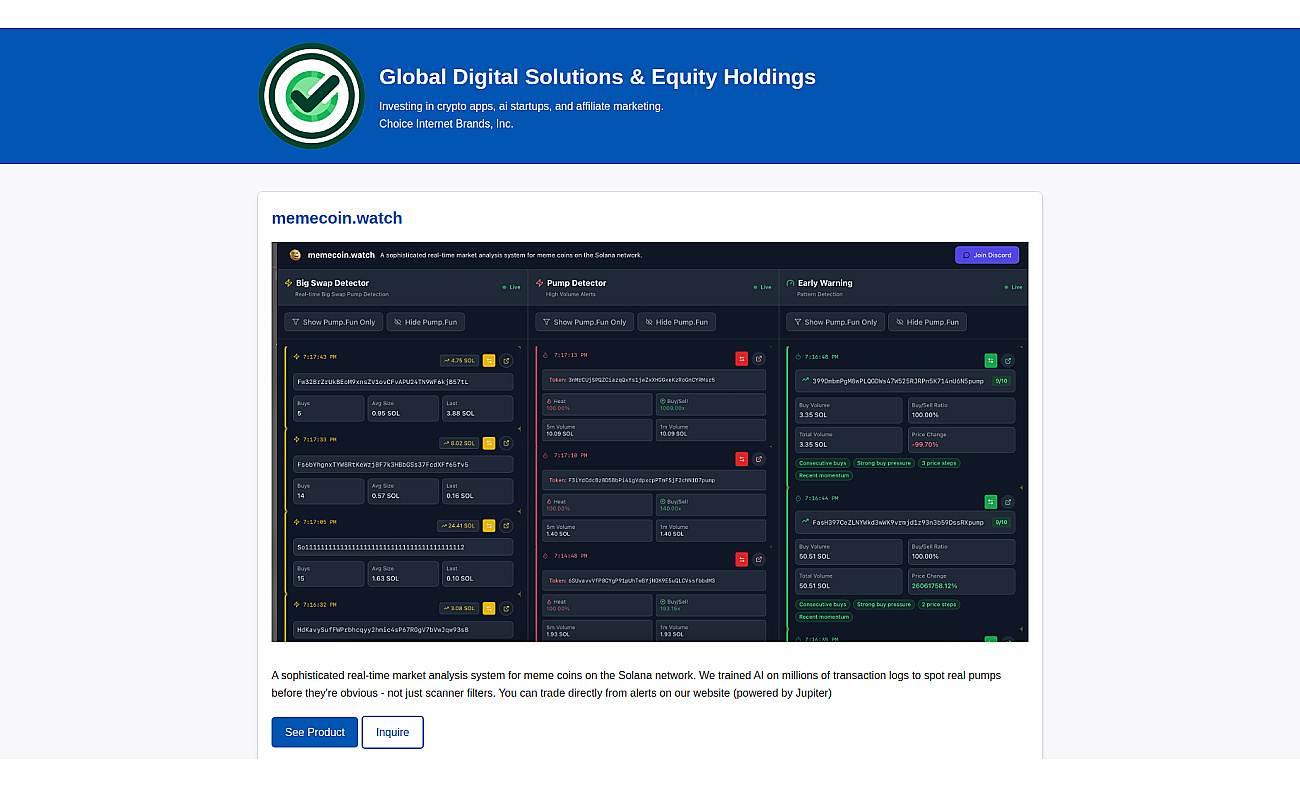Click the Big Swap Detector lightning icon

[x=289, y=283]
